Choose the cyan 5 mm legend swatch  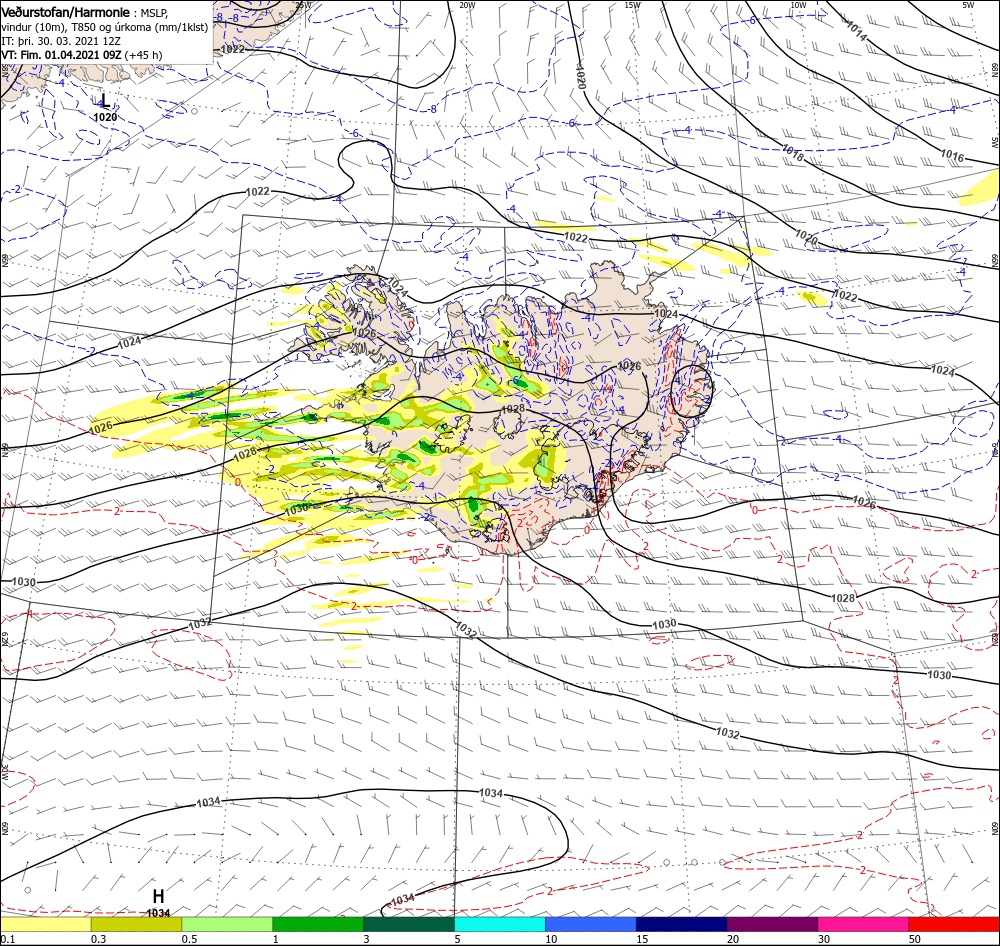tap(500, 925)
